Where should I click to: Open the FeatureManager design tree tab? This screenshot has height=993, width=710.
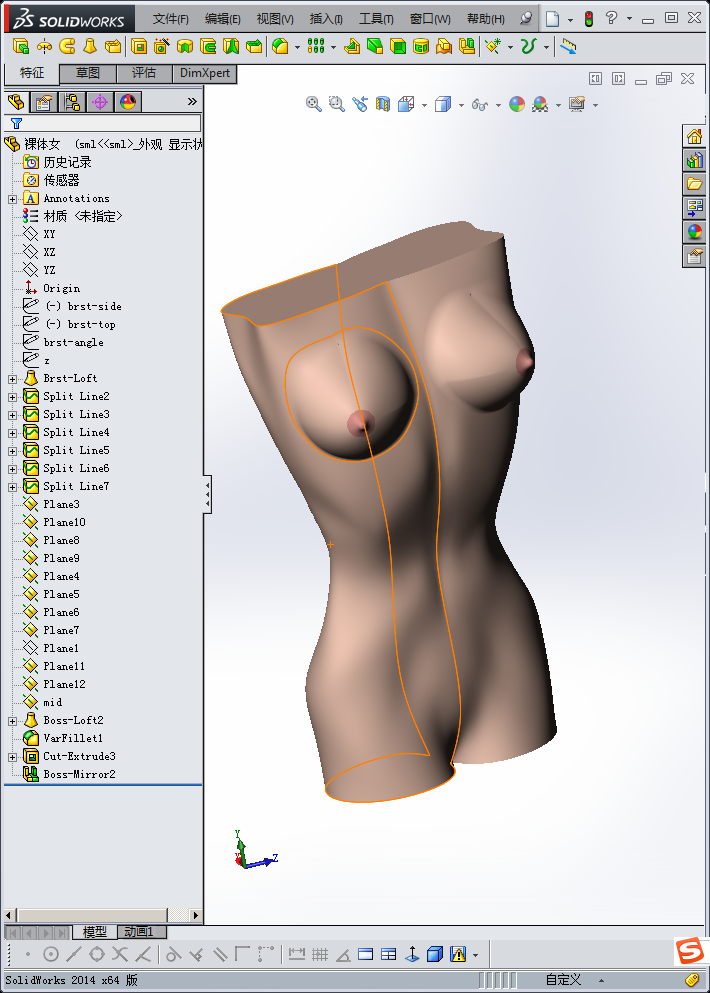click(x=16, y=102)
